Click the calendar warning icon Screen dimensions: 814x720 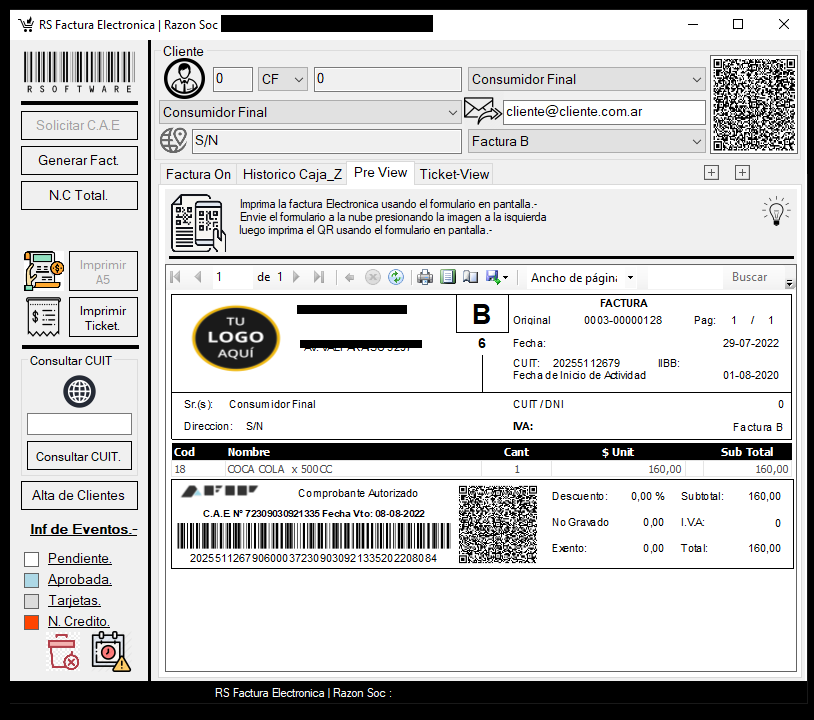tap(110, 651)
